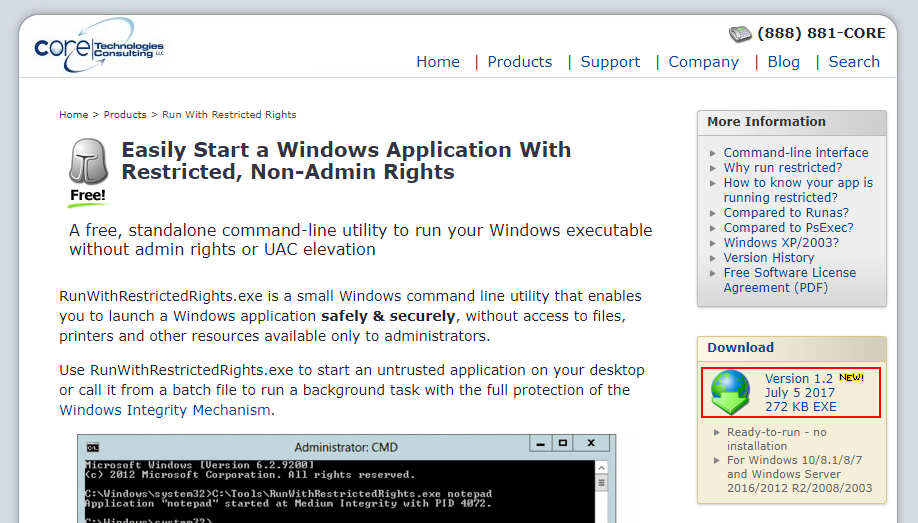
Task: Download Version 1.2 link text
Action: [x=799, y=379]
